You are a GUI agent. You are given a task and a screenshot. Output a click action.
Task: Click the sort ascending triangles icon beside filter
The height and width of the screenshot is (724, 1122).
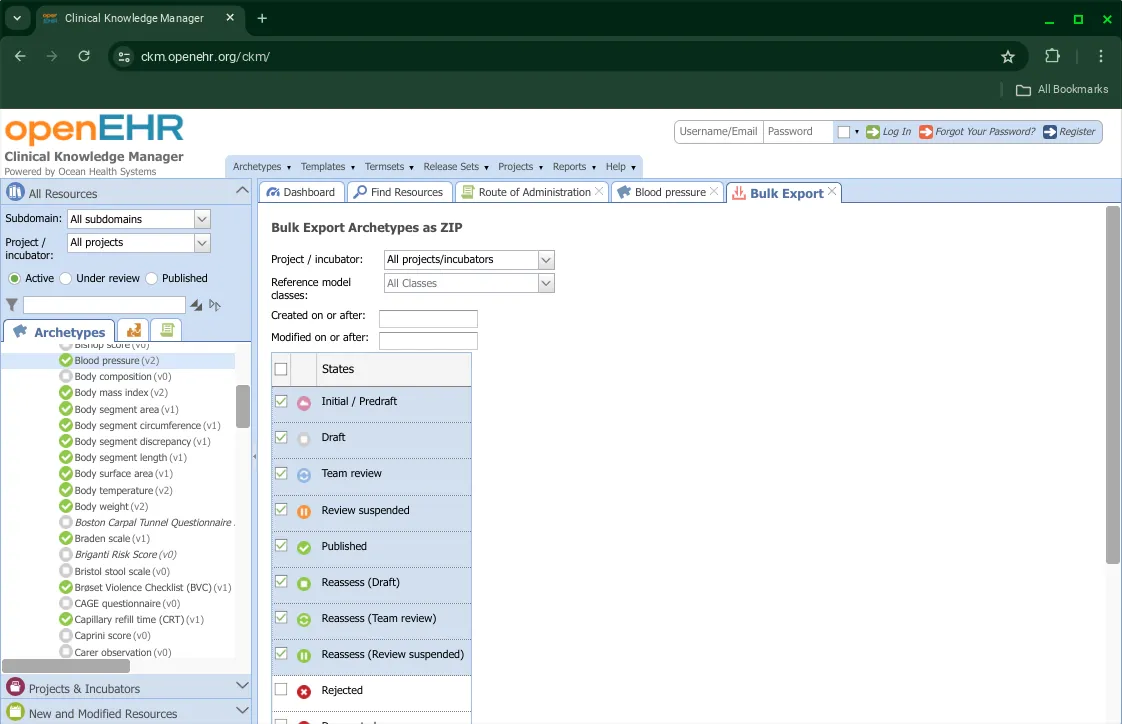(x=196, y=305)
